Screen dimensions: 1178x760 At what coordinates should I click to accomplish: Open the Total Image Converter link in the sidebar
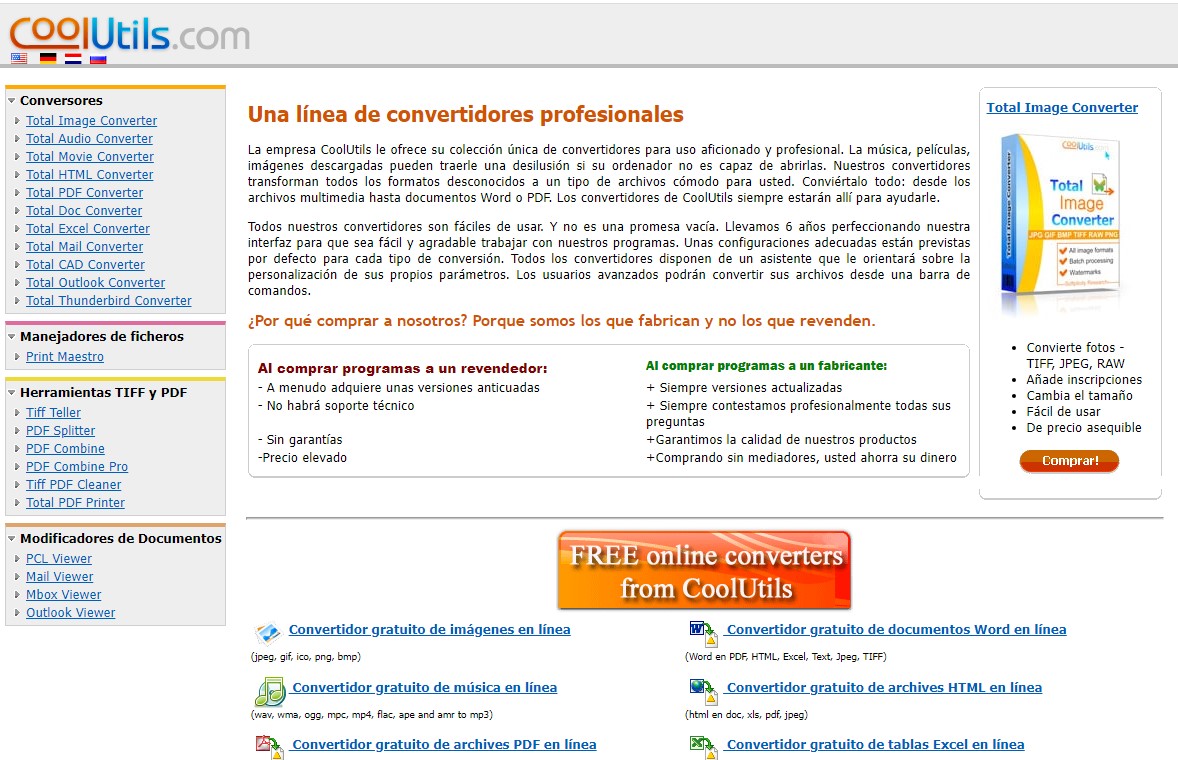click(91, 120)
